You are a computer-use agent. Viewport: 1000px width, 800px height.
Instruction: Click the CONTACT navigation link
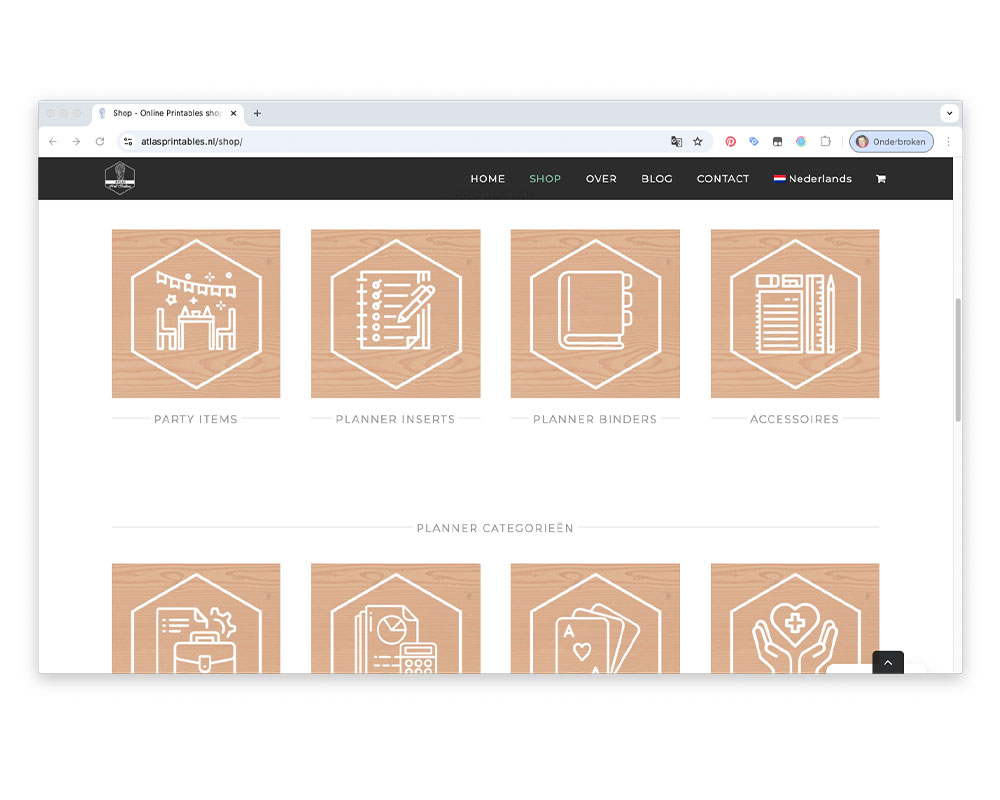(x=722, y=179)
